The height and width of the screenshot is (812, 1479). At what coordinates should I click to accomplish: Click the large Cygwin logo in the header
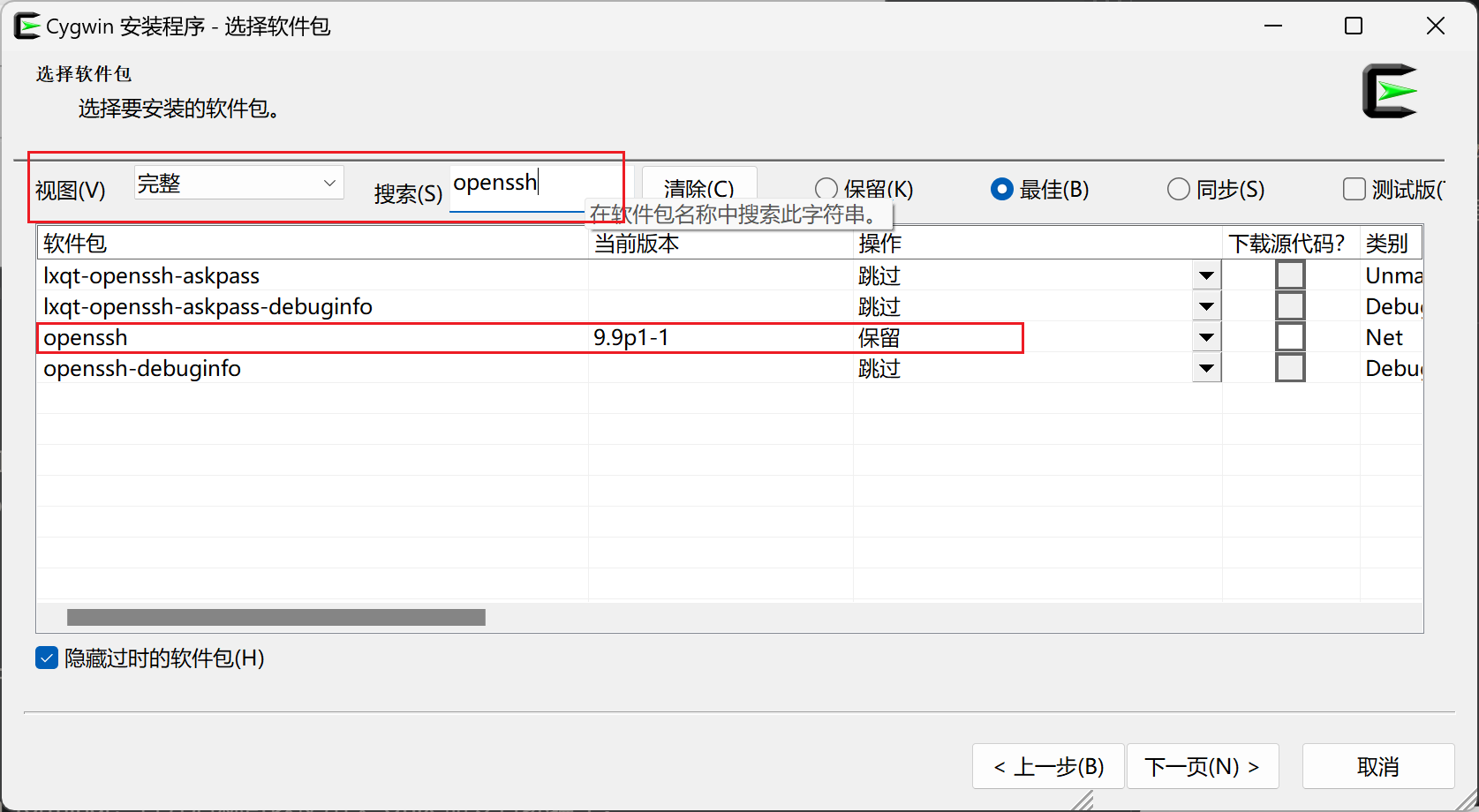click(x=1390, y=91)
